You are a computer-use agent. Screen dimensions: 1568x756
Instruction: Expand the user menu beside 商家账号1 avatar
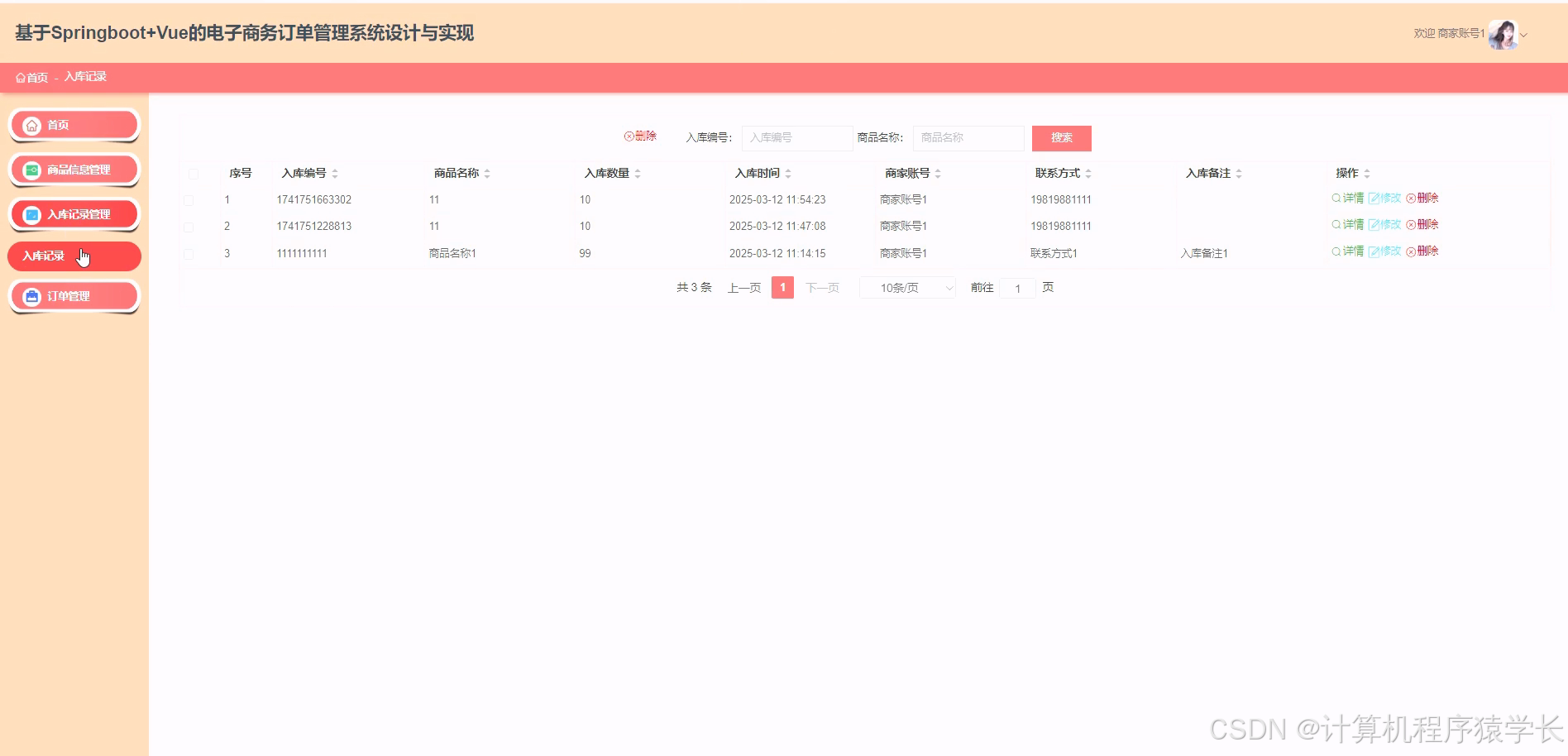1526,35
